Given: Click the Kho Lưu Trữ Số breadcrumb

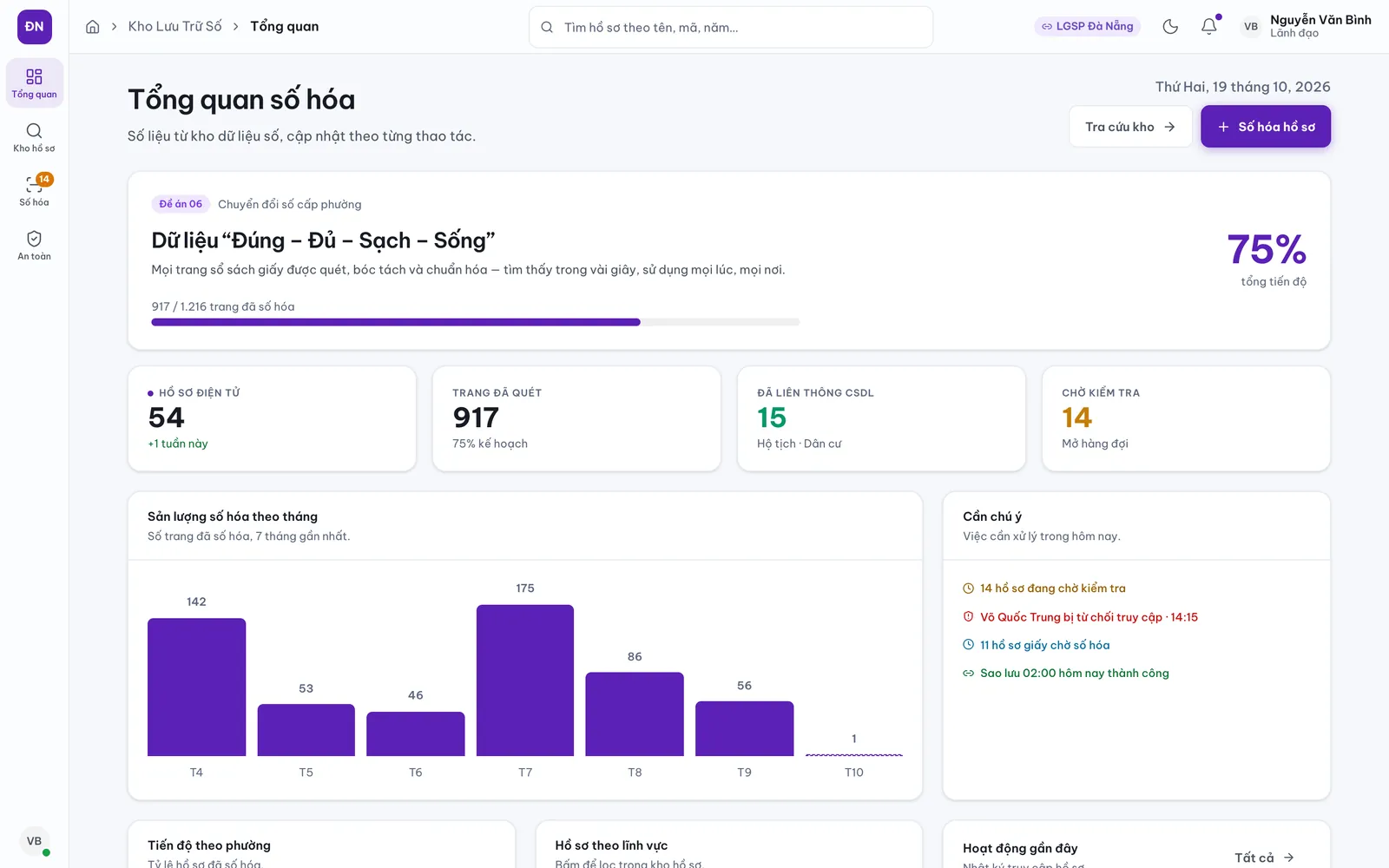Looking at the screenshot, I should [x=175, y=27].
